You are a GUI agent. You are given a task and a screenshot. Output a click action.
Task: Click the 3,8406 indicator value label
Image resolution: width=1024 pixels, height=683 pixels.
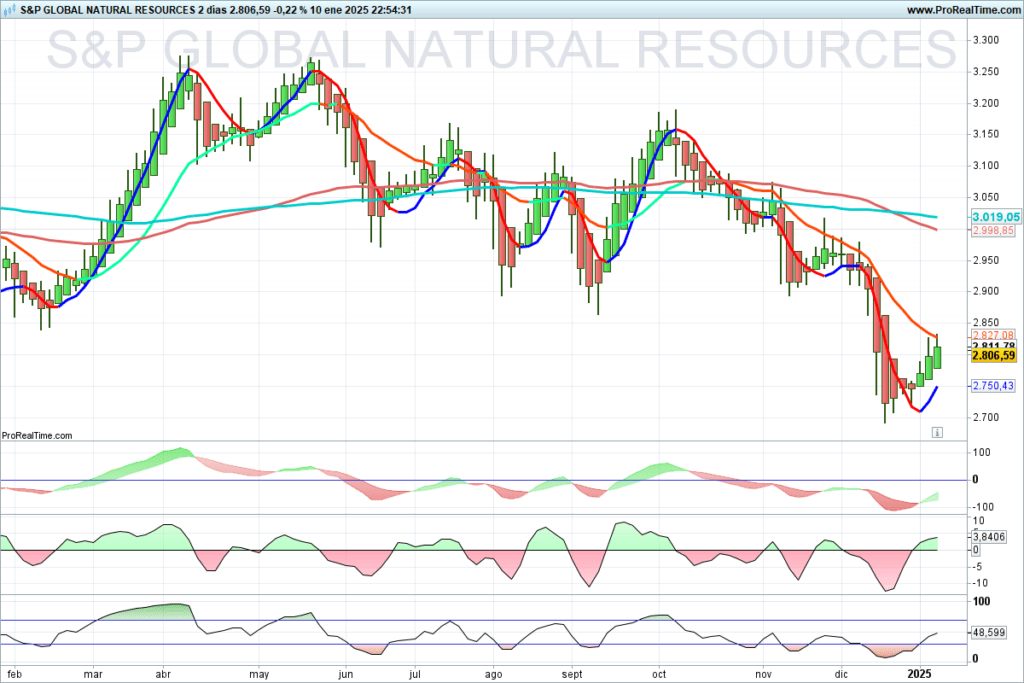989,537
